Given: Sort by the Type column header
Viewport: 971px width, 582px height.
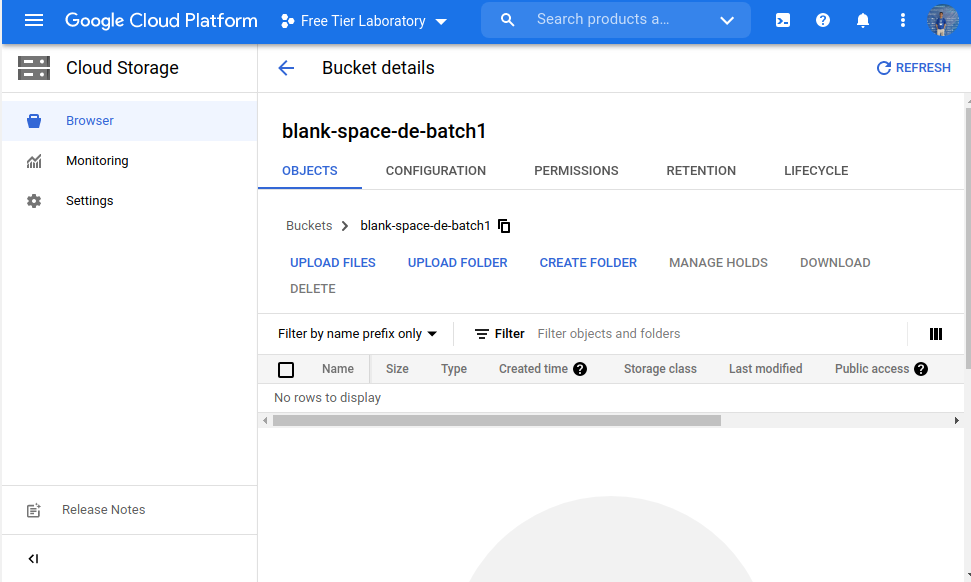Looking at the screenshot, I should 454,369.
